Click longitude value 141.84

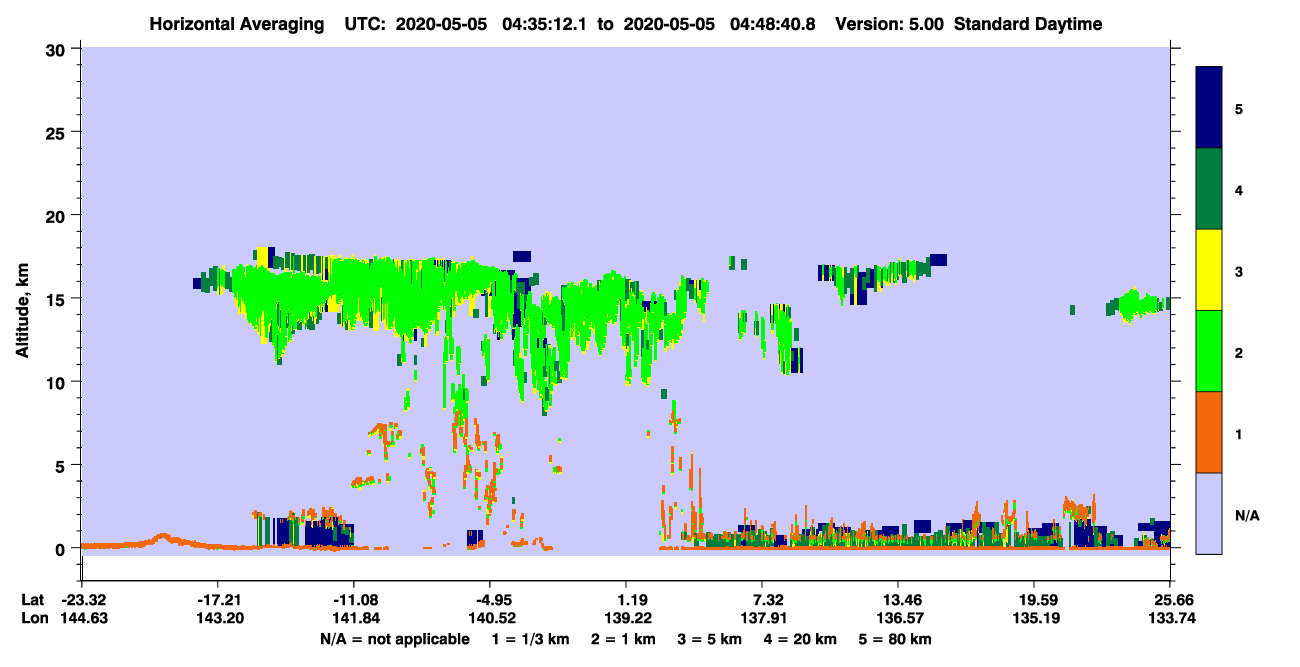[x=354, y=618]
